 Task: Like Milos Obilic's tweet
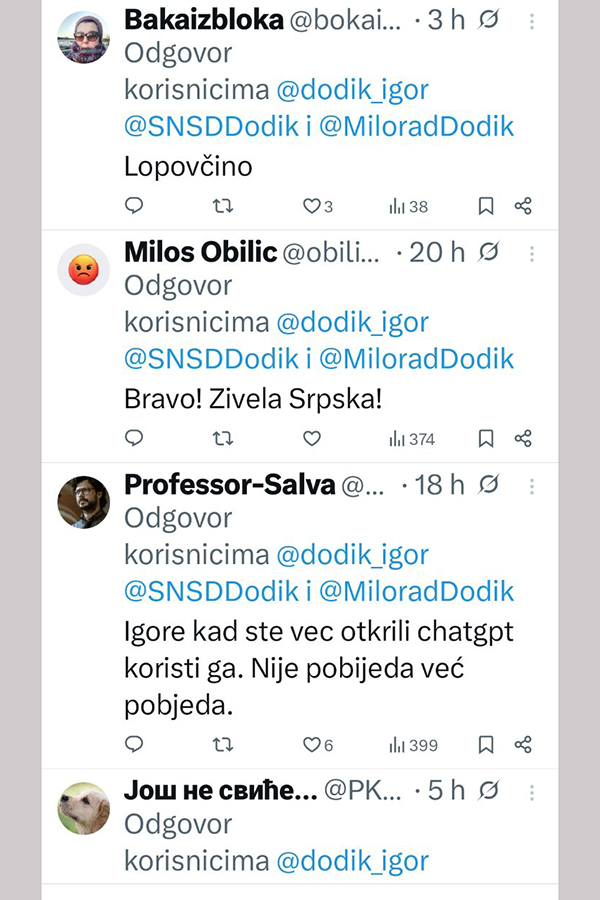tap(312, 438)
